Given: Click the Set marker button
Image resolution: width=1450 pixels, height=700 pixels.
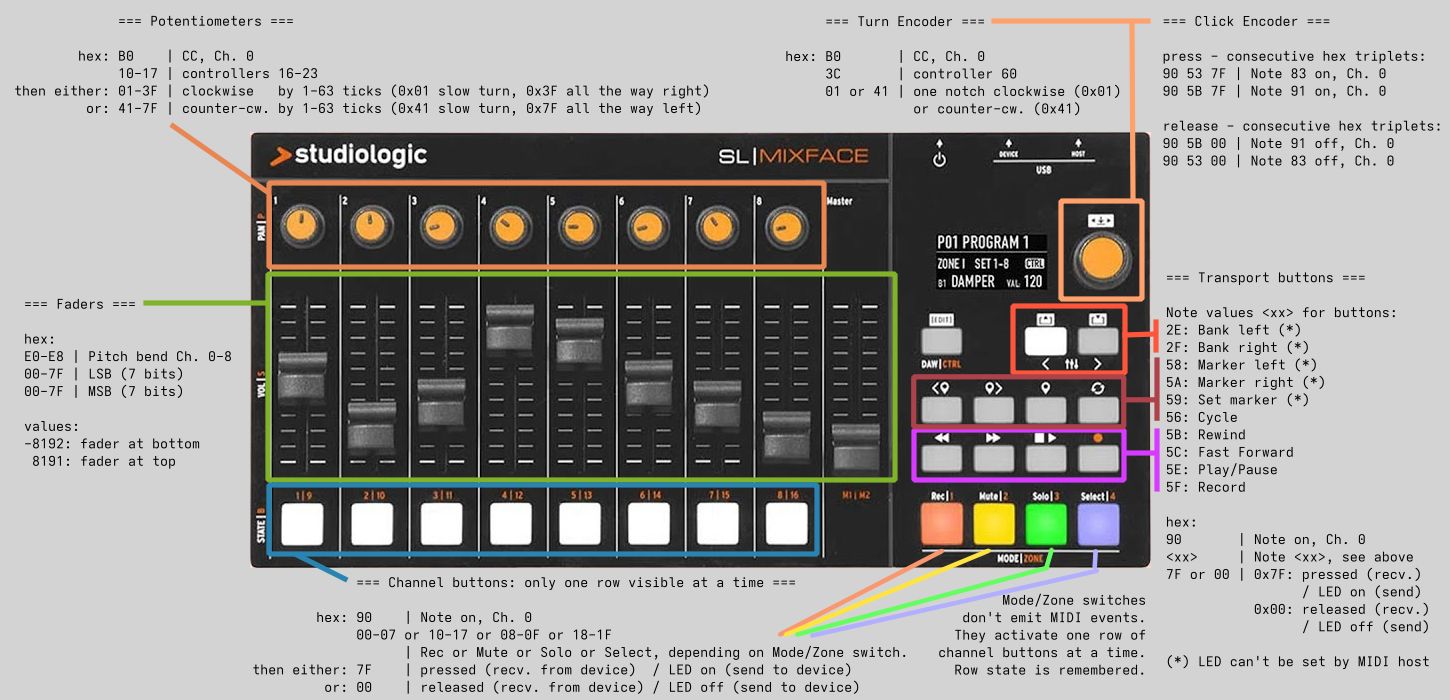Looking at the screenshot, I should (1046, 408).
